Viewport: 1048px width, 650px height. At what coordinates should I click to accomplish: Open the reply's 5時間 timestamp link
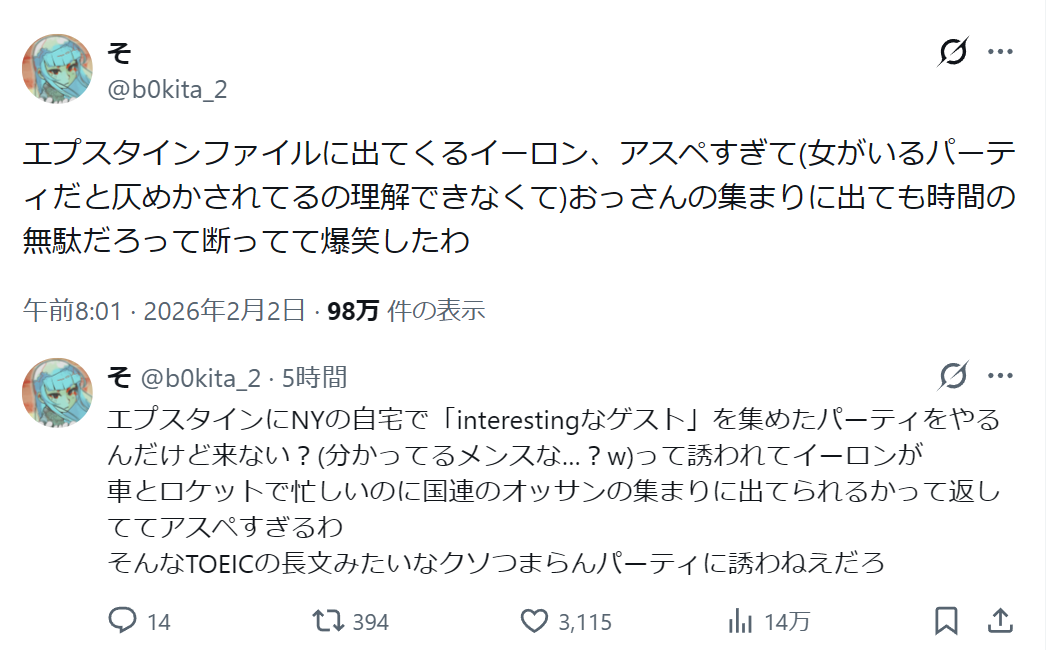click(315, 377)
